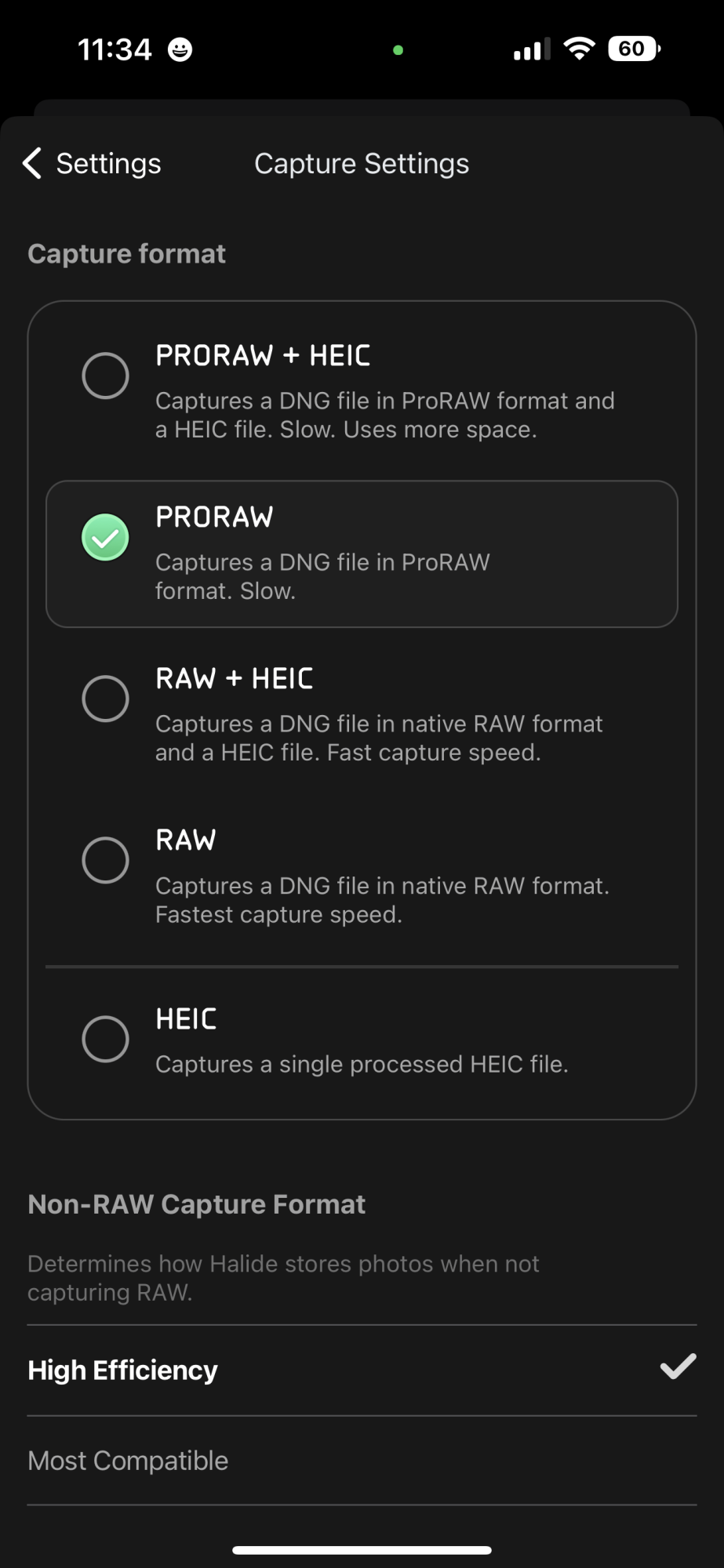Tap the HEIC single processed file description
724x1568 pixels.
(362, 1064)
